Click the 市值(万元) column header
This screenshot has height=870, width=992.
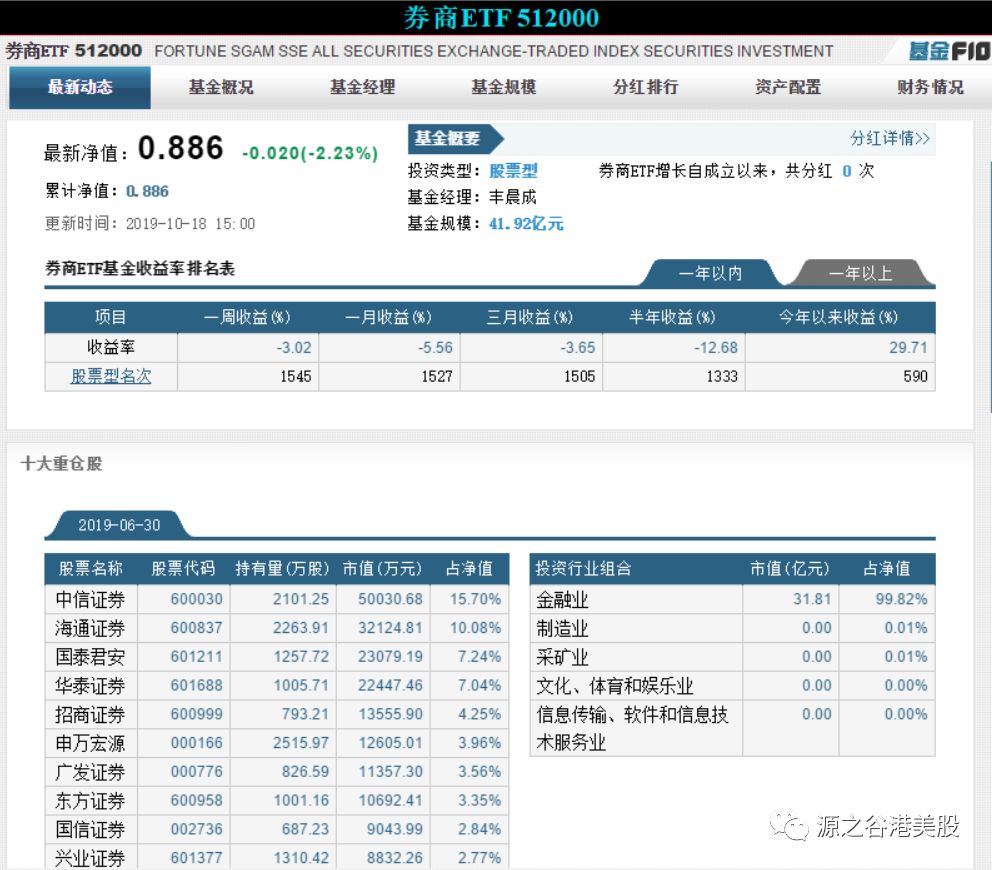pos(382,568)
